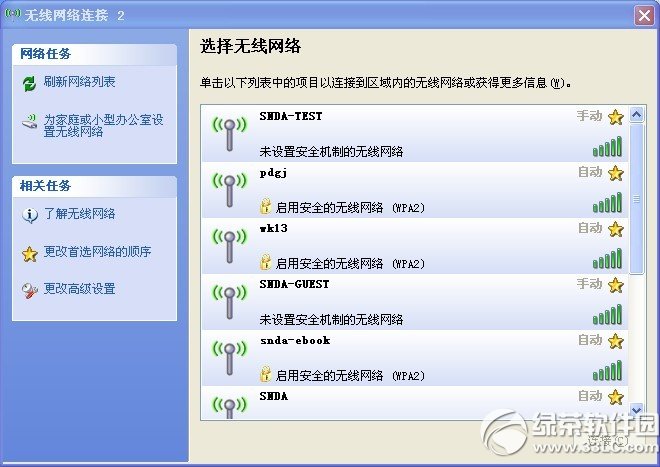
Task: Click antenna icon of SNDA network
Action: pyautogui.click(x=229, y=407)
